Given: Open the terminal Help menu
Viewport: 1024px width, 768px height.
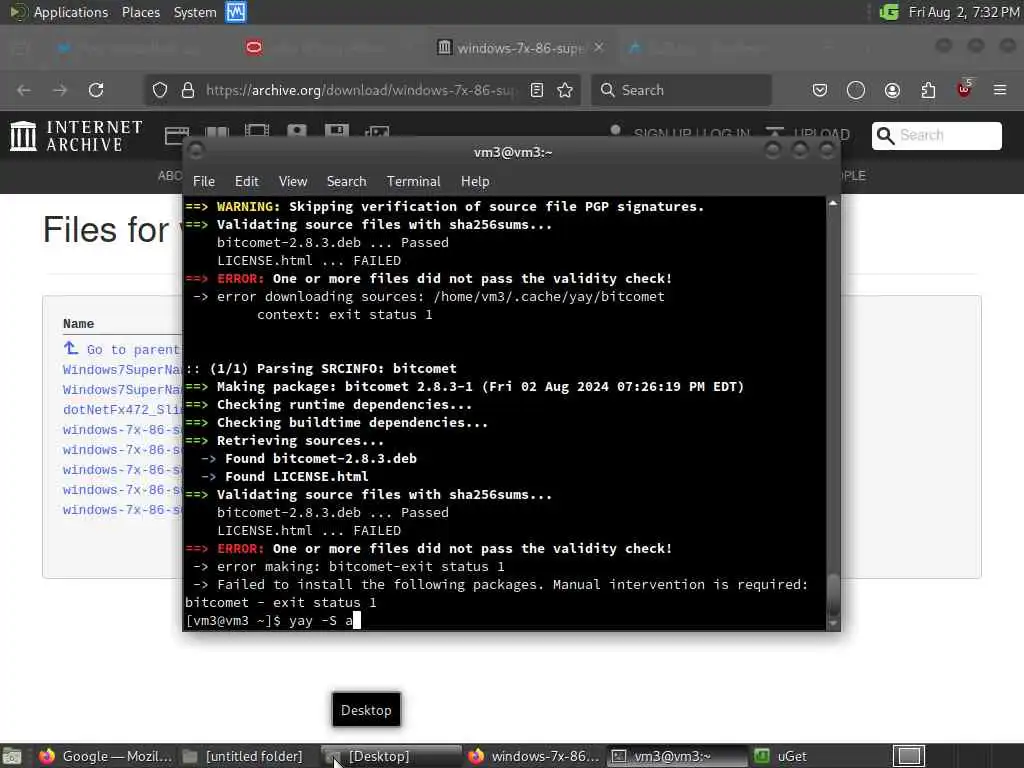Looking at the screenshot, I should 475,181.
